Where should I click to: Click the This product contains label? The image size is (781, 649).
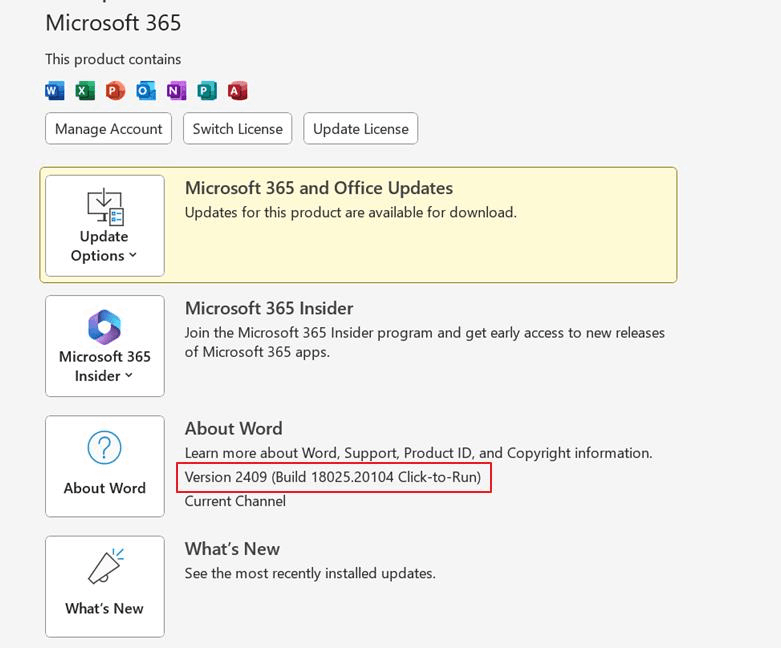tap(113, 59)
